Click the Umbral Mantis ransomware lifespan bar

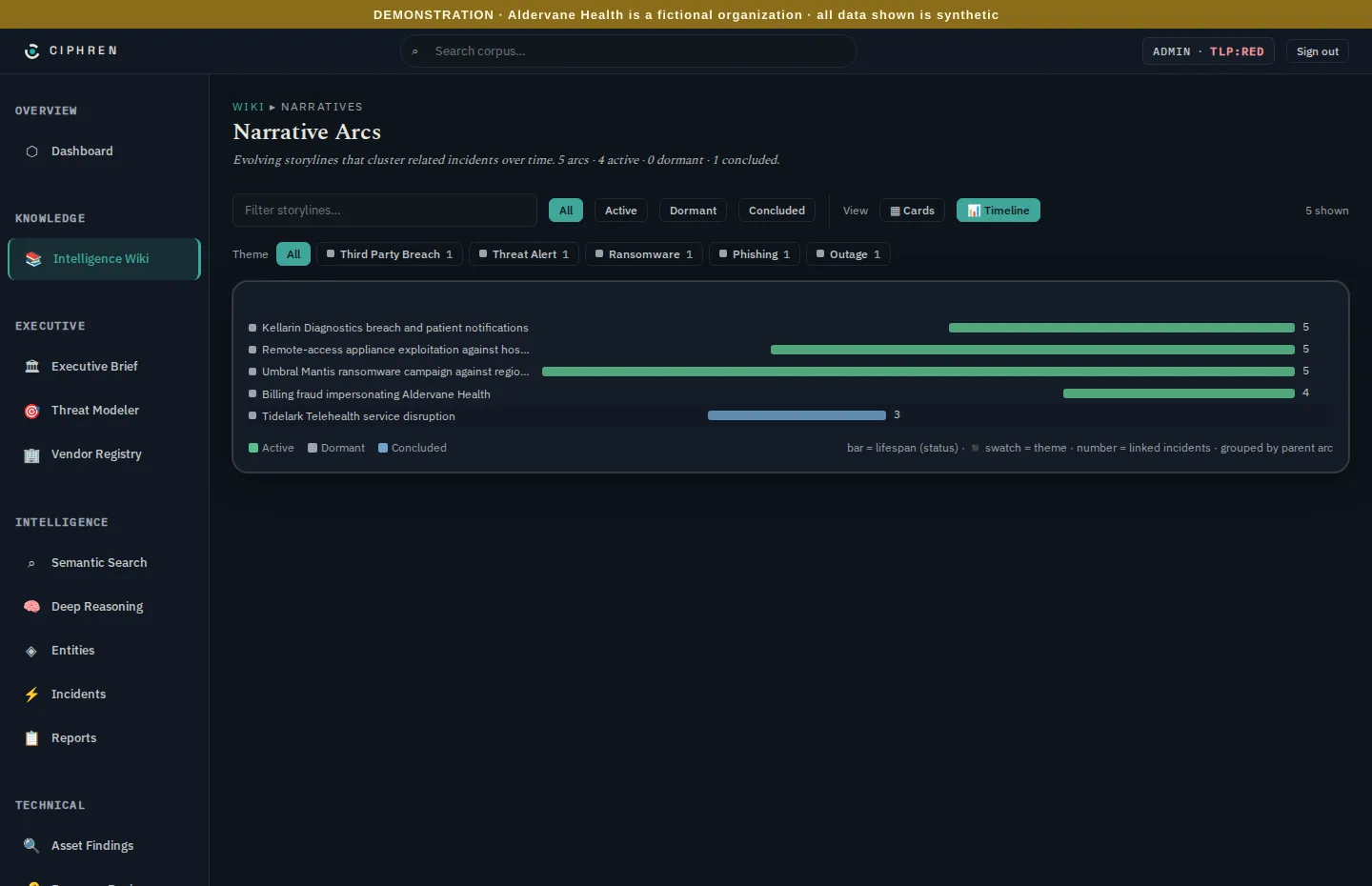[918, 372]
